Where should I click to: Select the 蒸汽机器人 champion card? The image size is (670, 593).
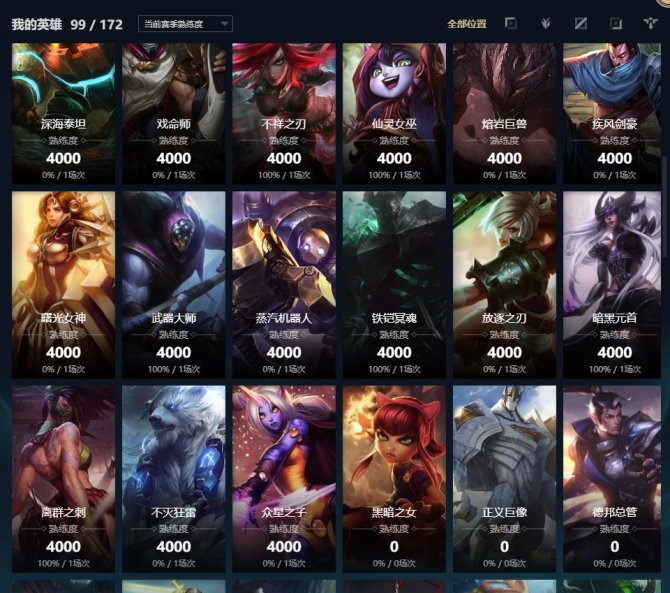pyautogui.click(x=284, y=285)
